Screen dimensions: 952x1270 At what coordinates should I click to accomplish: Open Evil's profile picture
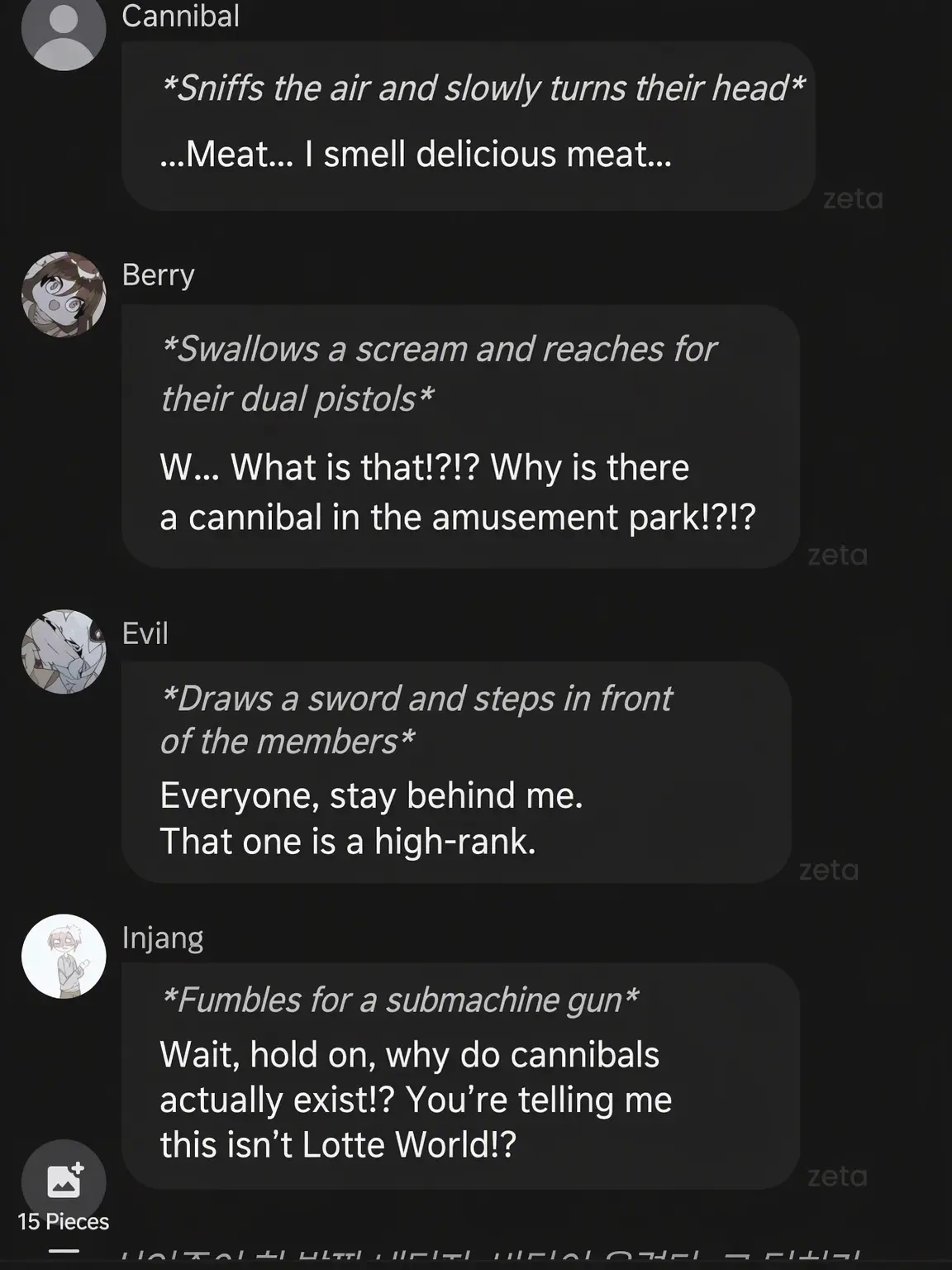(64, 652)
